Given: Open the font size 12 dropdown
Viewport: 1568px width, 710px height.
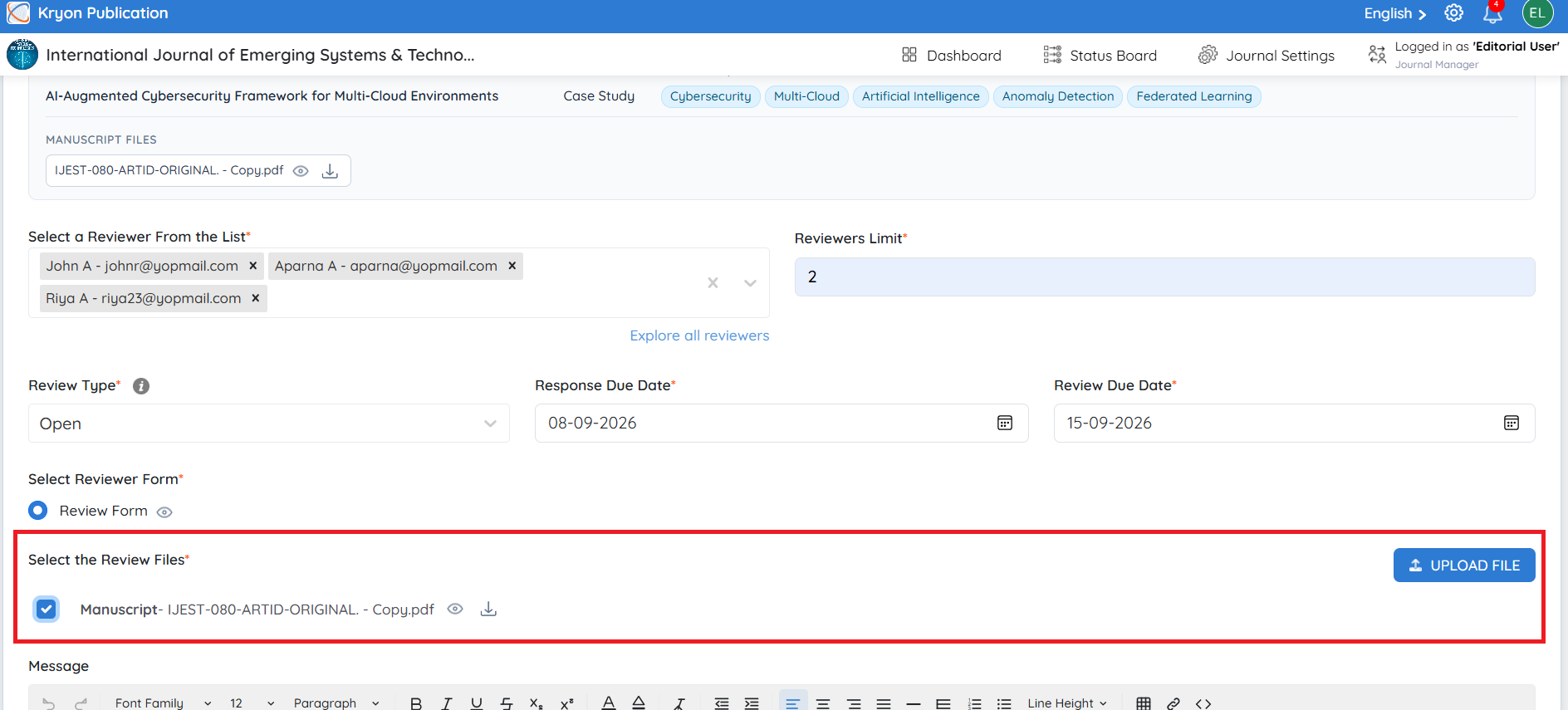Looking at the screenshot, I should click(x=252, y=703).
